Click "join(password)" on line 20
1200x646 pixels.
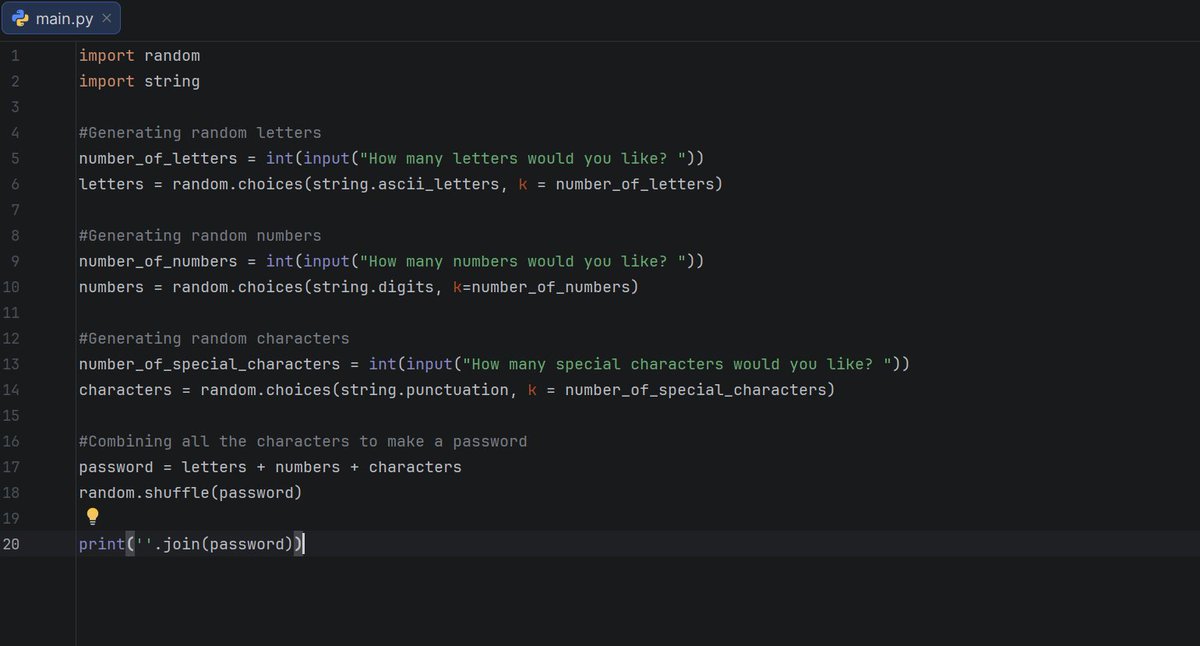227,544
